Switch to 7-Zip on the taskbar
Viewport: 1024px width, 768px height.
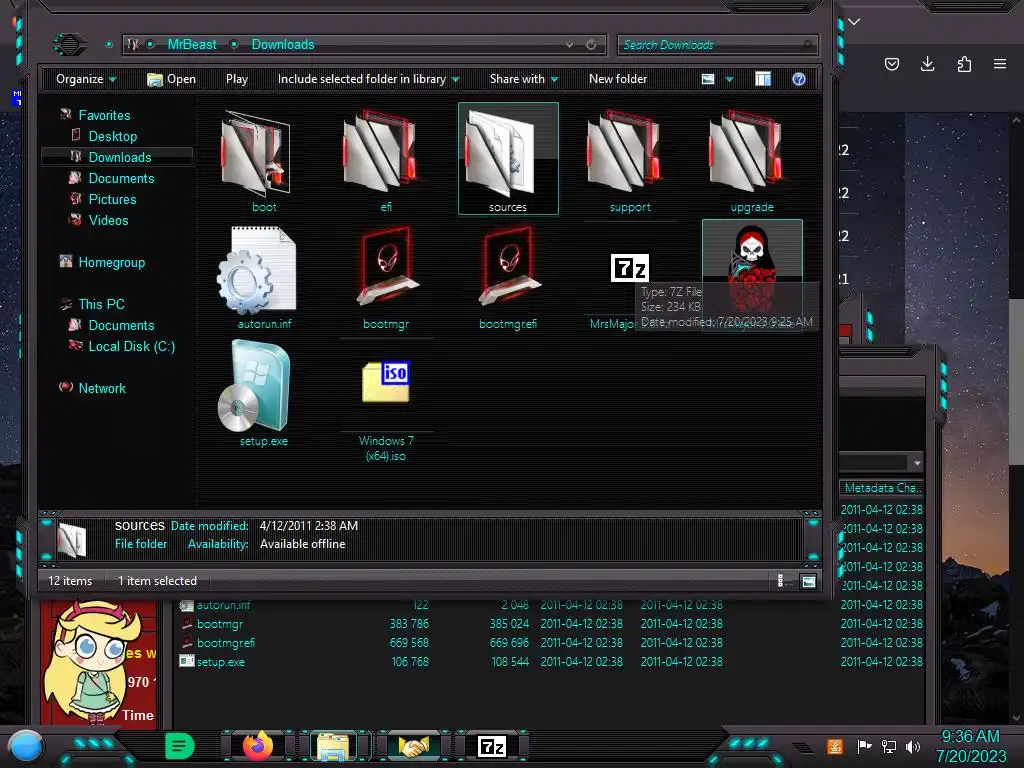click(492, 746)
